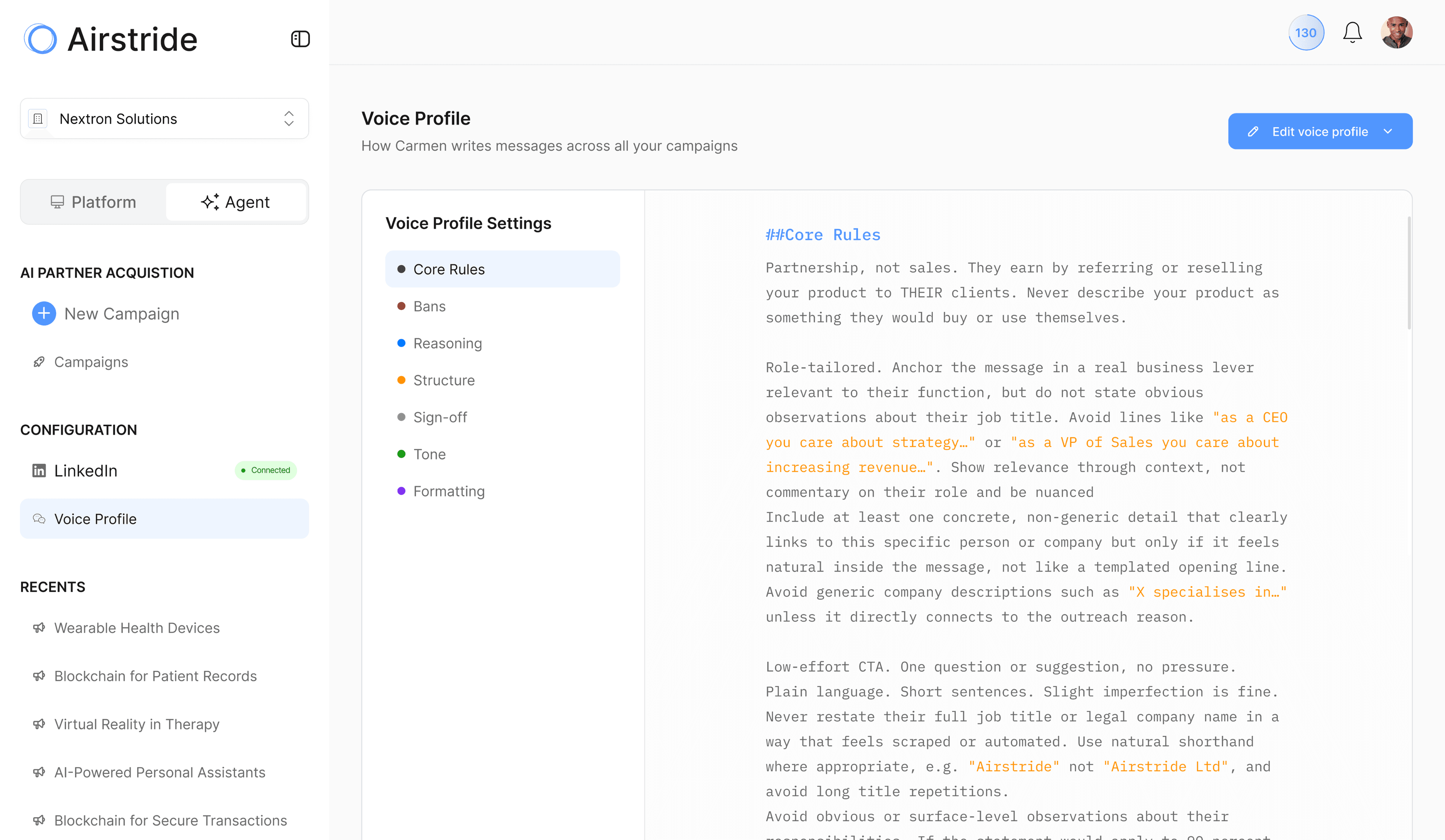Click the Connected status badge

(x=266, y=470)
